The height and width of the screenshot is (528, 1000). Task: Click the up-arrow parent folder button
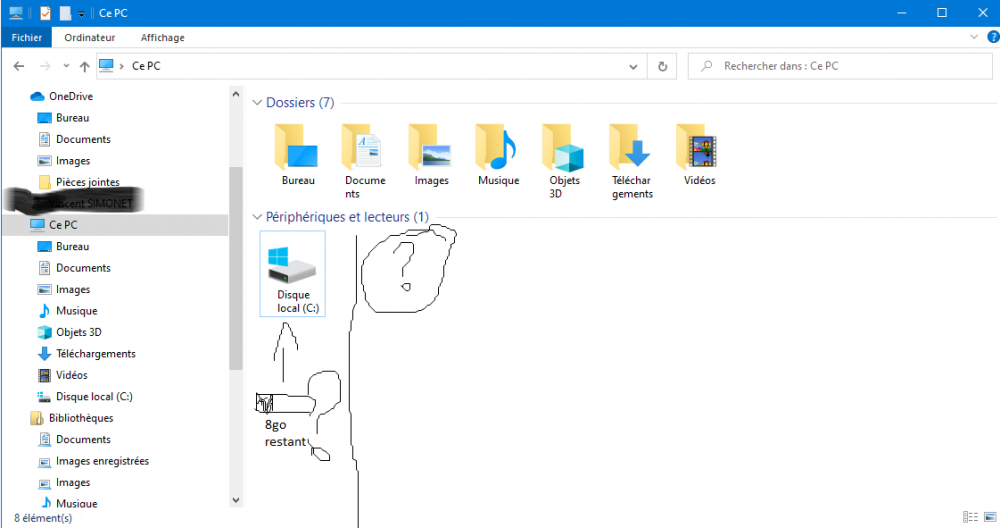coord(84,66)
